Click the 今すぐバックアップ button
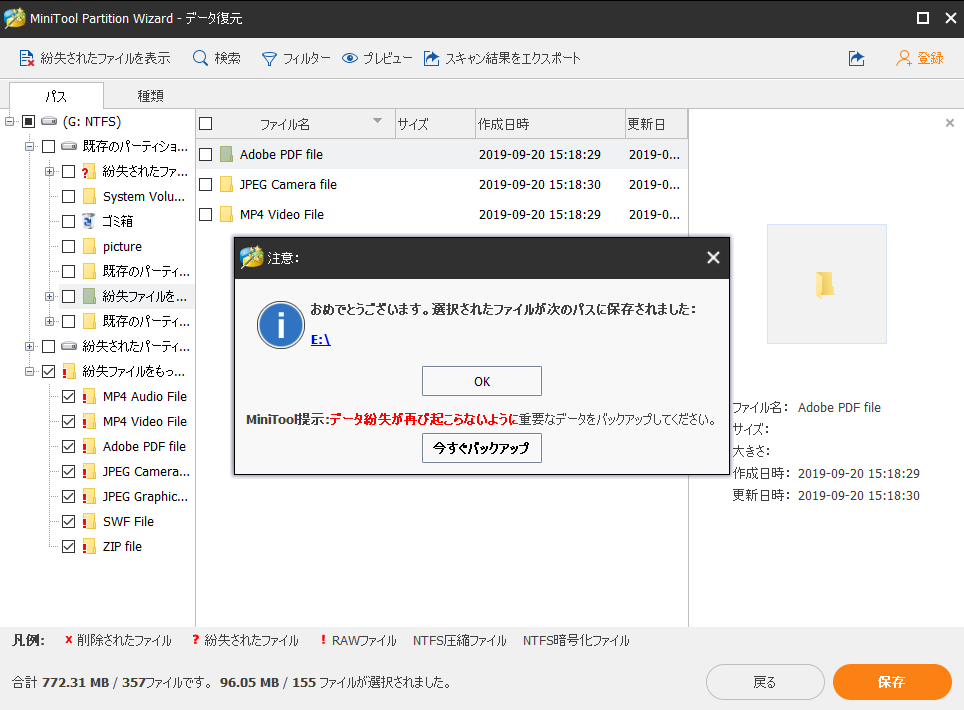The width and height of the screenshot is (964, 710). pyautogui.click(x=482, y=448)
